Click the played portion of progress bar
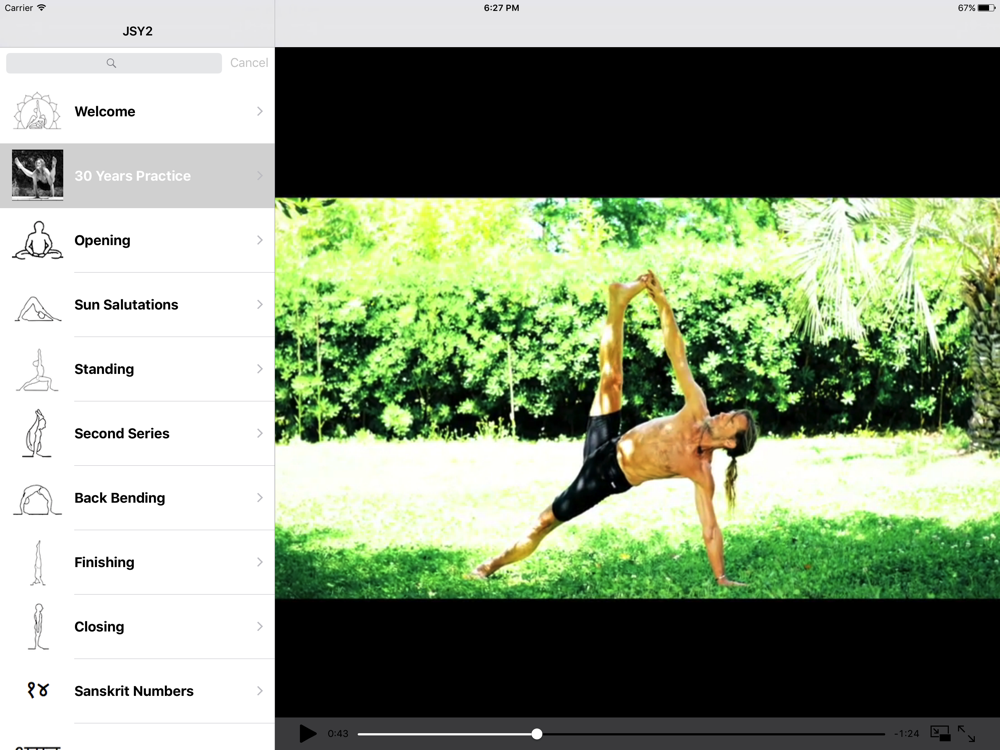1000x750 pixels. (x=445, y=734)
